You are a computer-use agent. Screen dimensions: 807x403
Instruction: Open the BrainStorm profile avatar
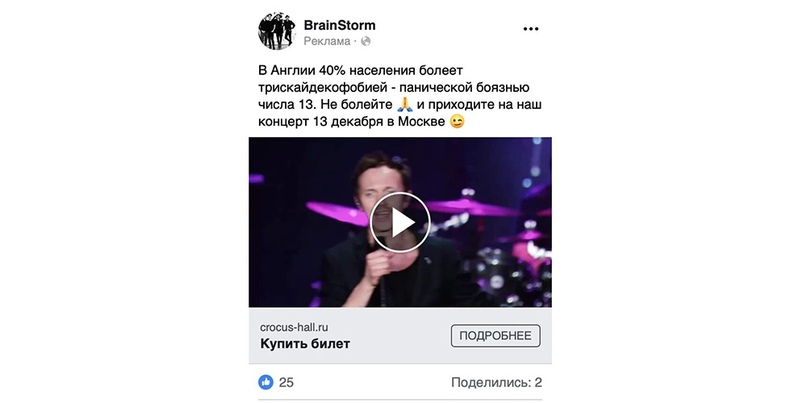276,31
